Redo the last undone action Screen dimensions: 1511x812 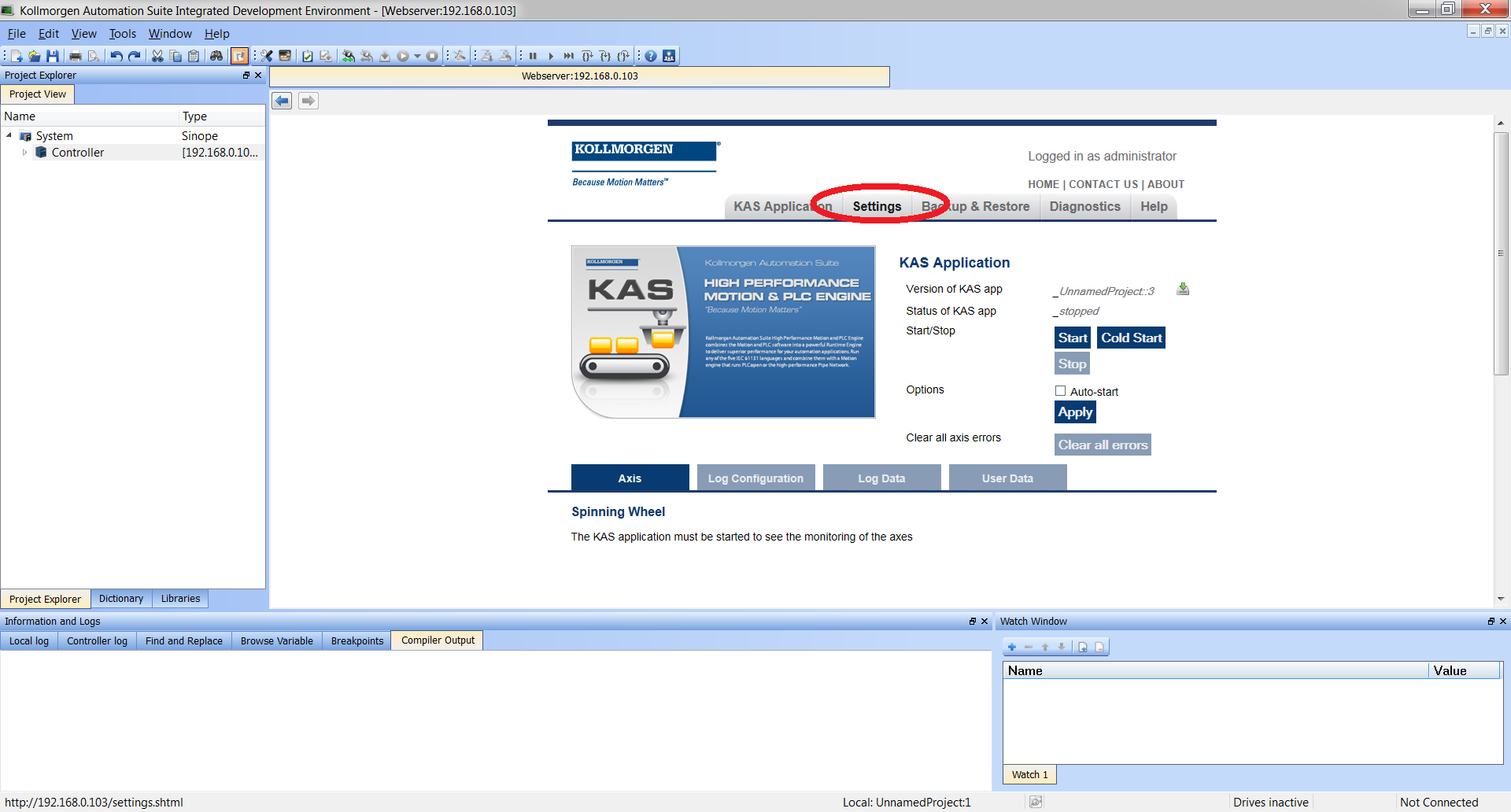point(135,56)
